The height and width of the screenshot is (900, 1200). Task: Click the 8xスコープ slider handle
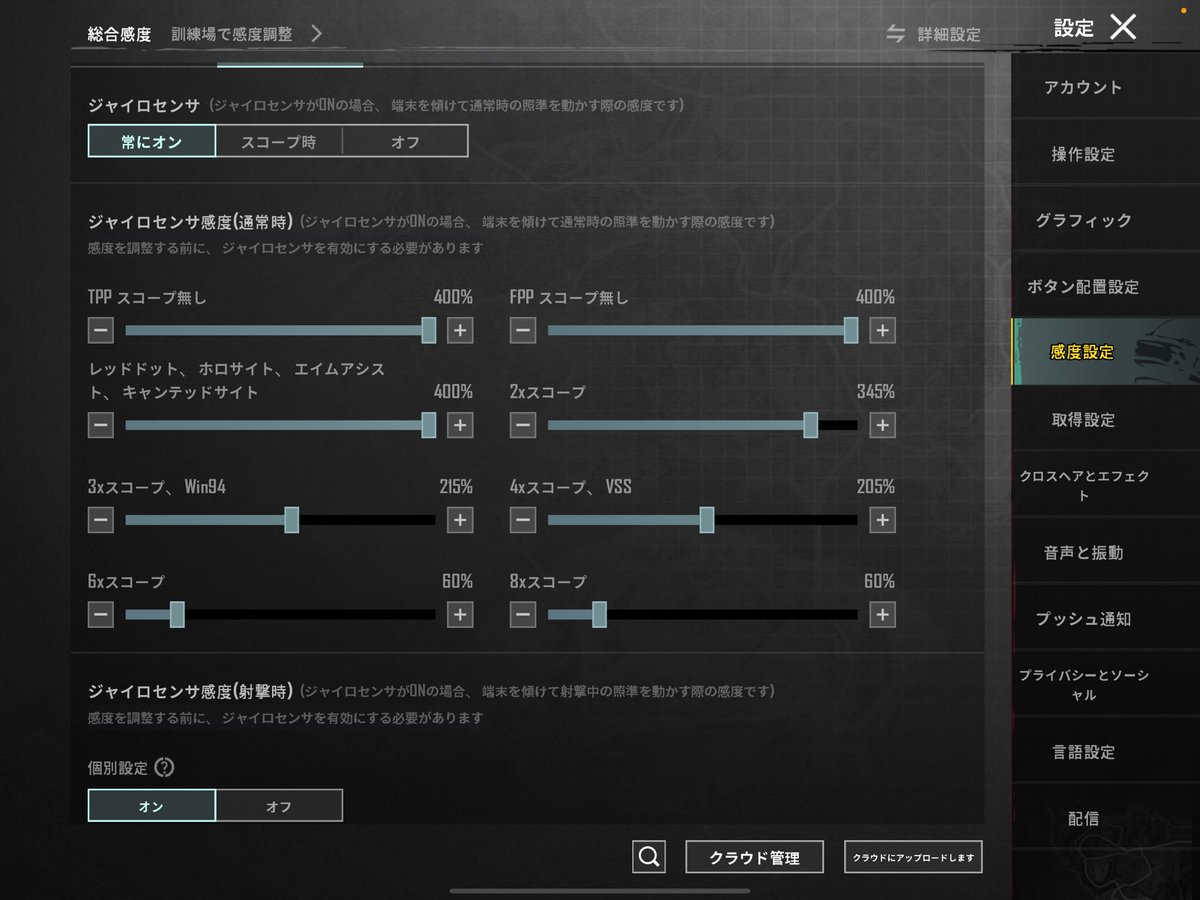(600, 614)
